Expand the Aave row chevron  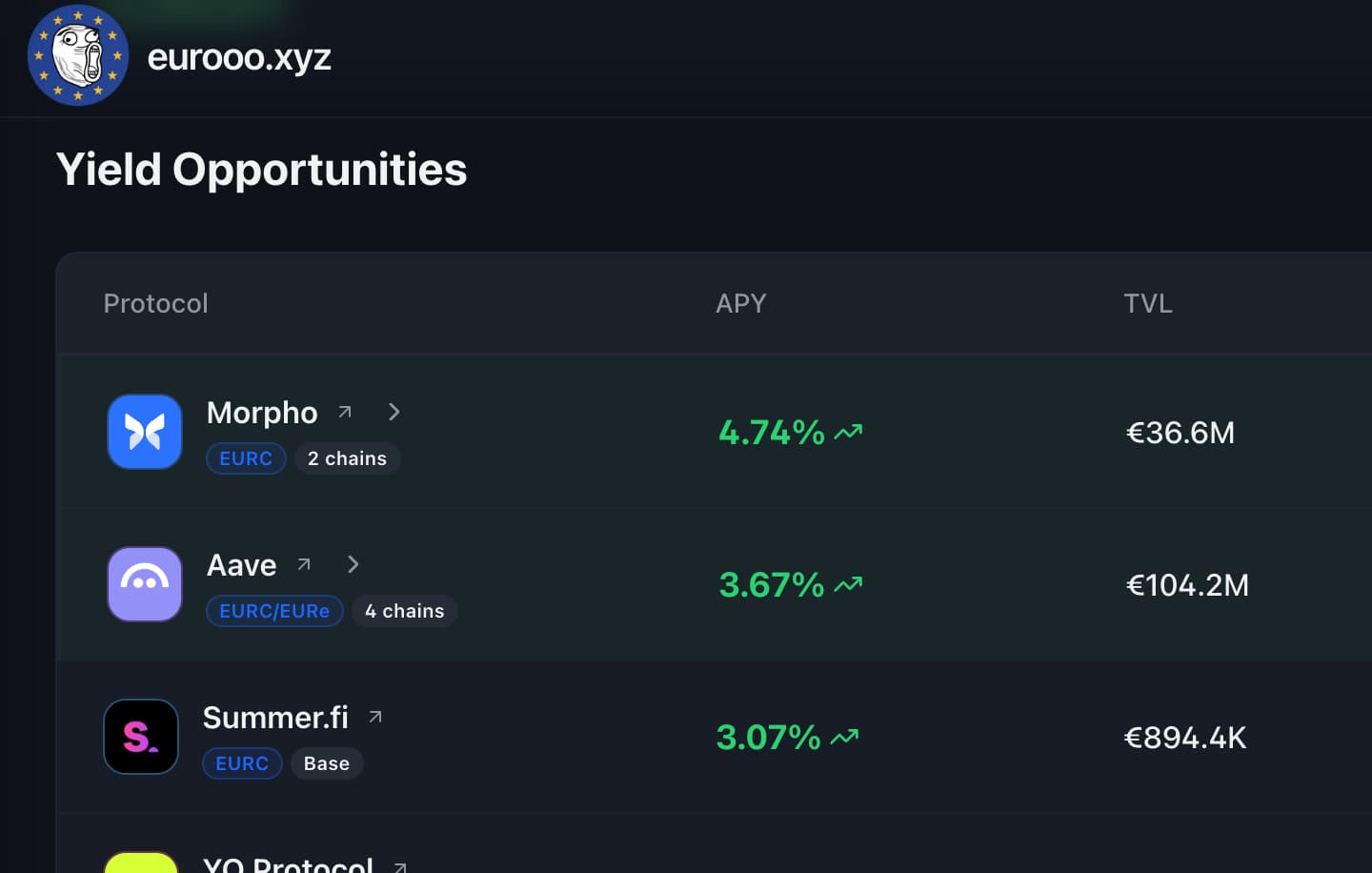point(353,564)
